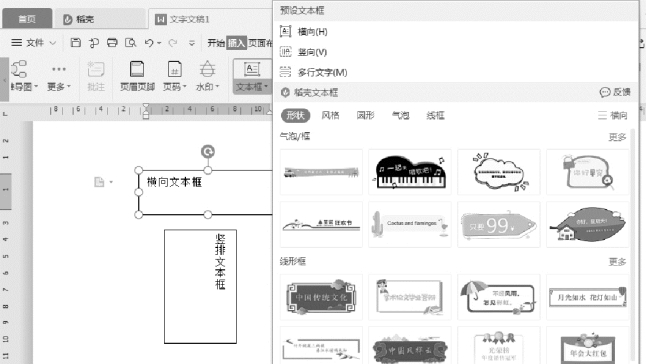Select the 形状 filter pill
This screenshot has width=646, height=364.
click(x=295, y=115)
